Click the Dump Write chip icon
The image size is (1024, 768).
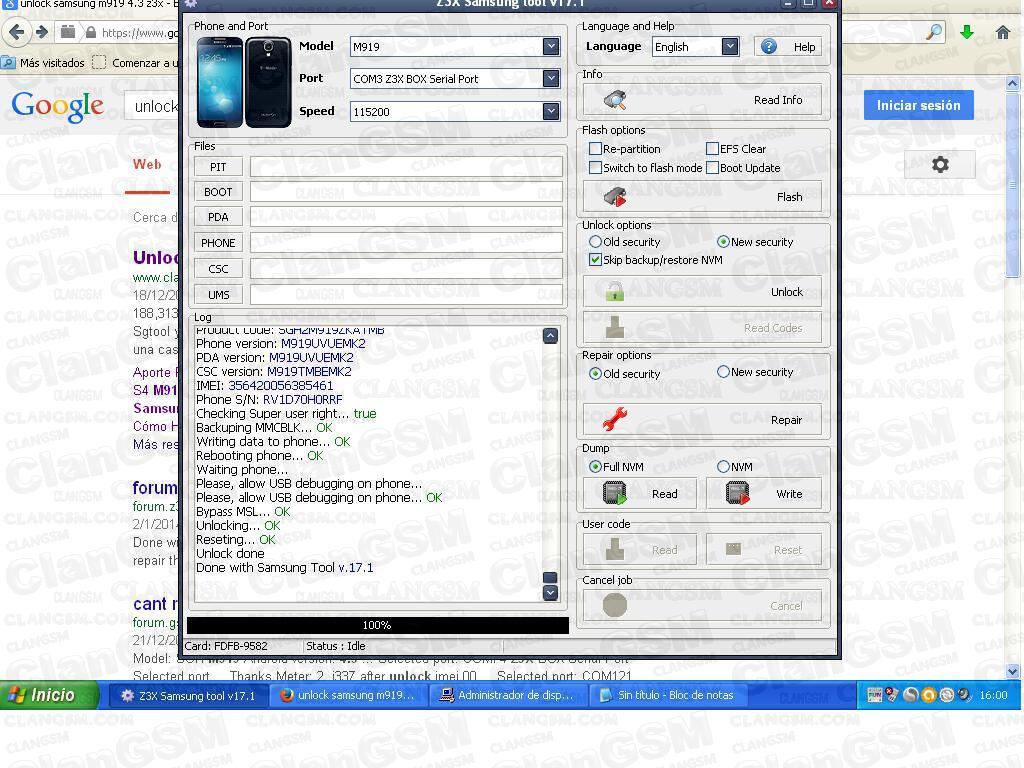click(738, 494)
